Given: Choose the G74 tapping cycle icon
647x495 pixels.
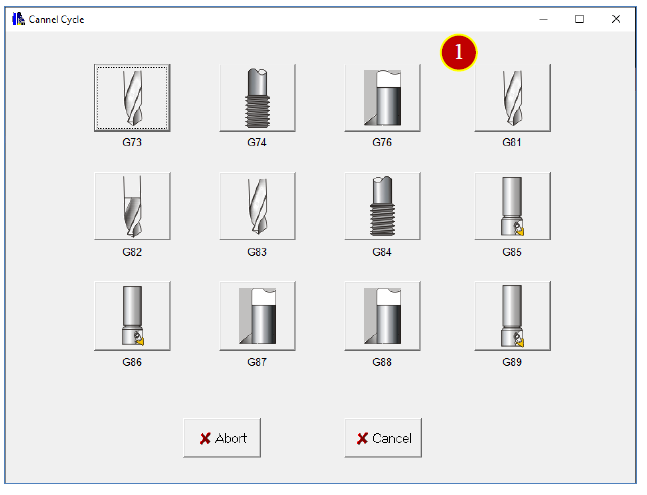Looking at the screenshot, I should point(257,98).
